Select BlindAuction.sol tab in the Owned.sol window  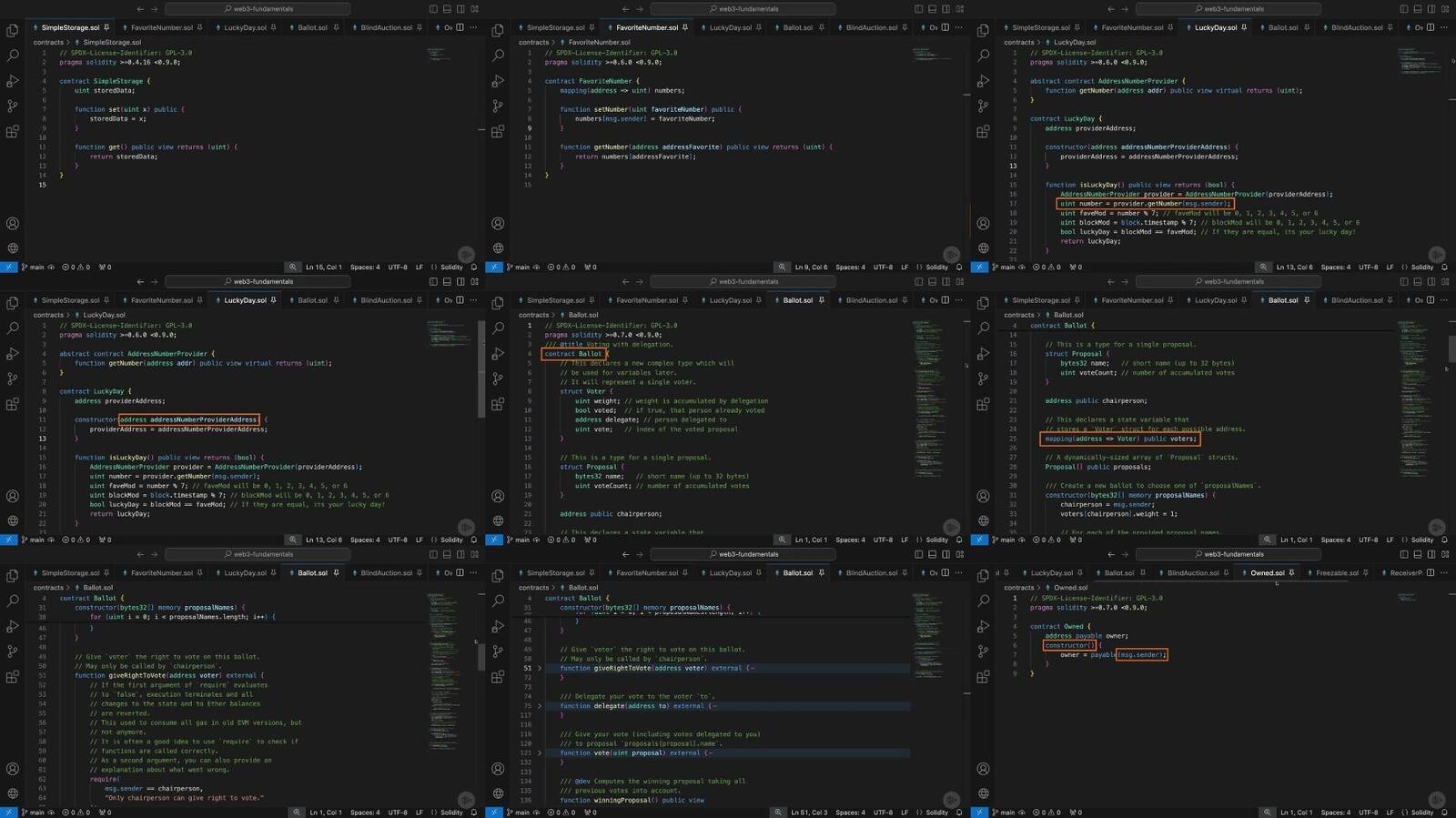click(x=1192, y=573)
